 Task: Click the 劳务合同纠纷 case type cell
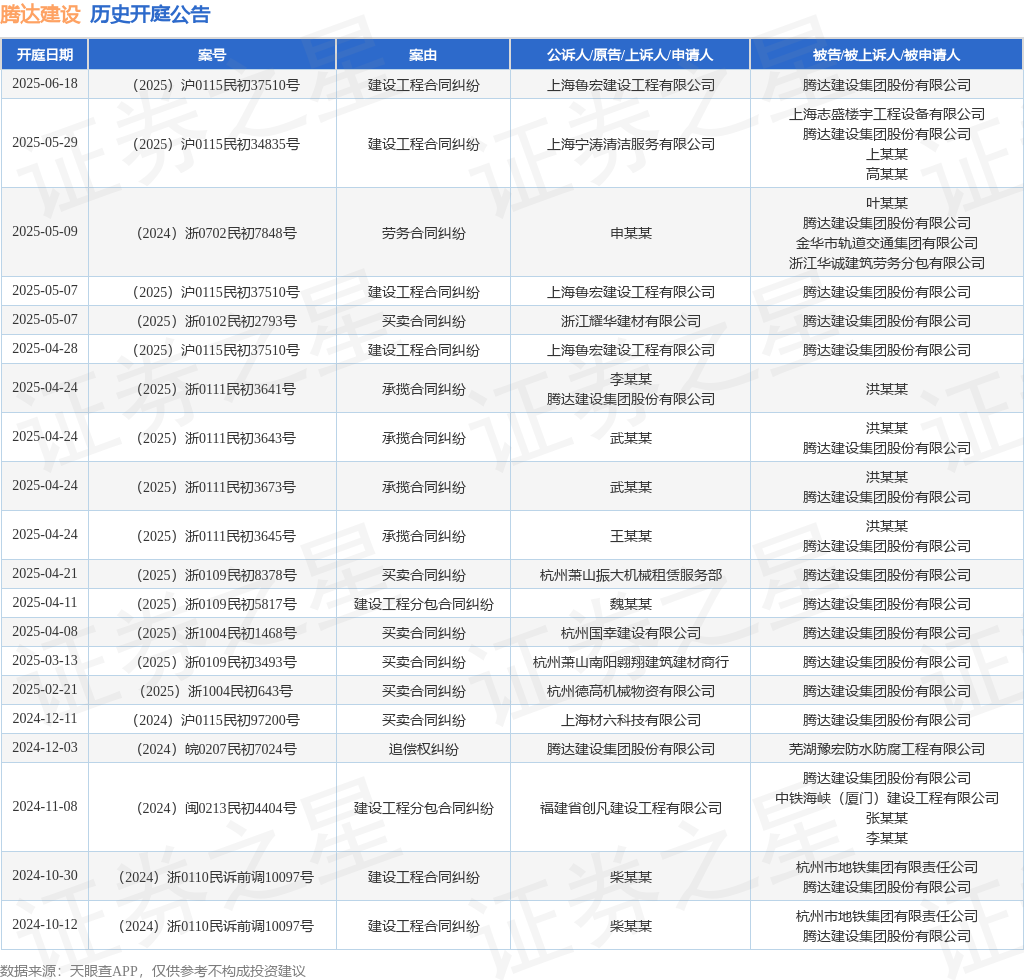pyautogui.click(x=423, y=233)
